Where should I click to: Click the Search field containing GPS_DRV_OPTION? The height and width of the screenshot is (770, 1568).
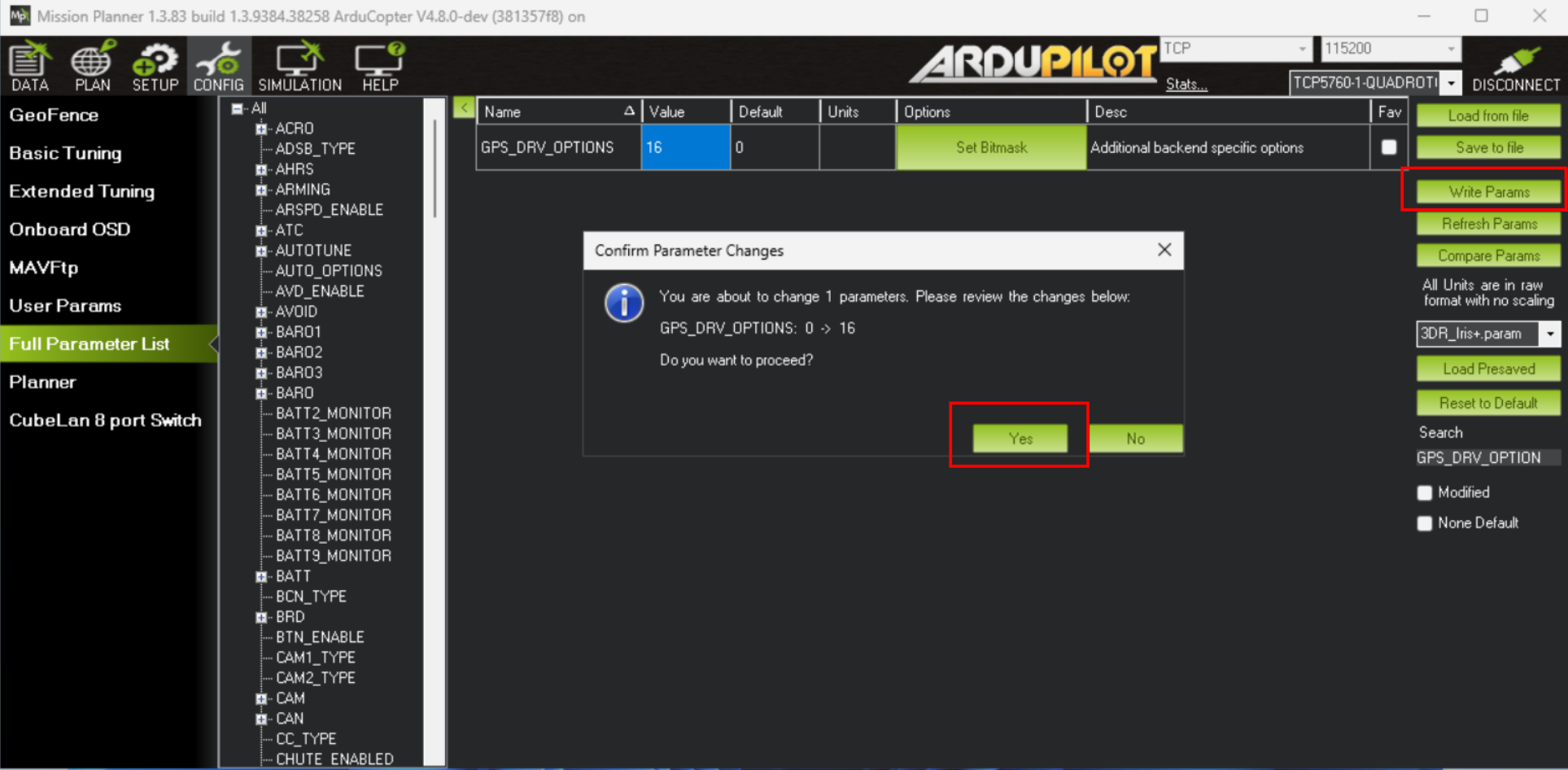pyautogui.click(x=1488, y=457)
